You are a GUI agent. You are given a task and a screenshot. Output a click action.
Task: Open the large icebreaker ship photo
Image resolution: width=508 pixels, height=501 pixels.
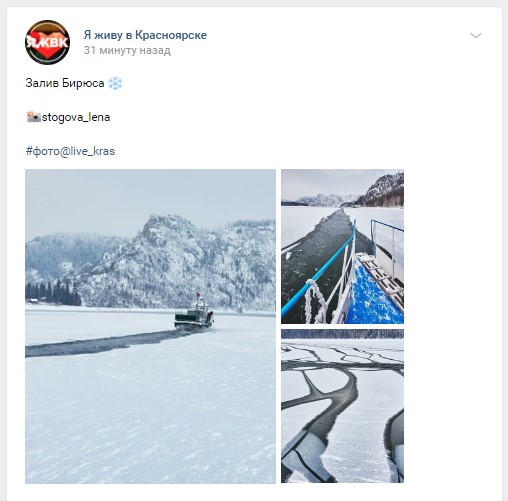click(150, 326)
